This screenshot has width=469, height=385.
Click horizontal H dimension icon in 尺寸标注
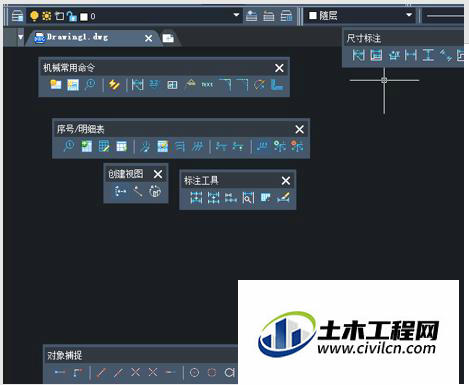411,55
